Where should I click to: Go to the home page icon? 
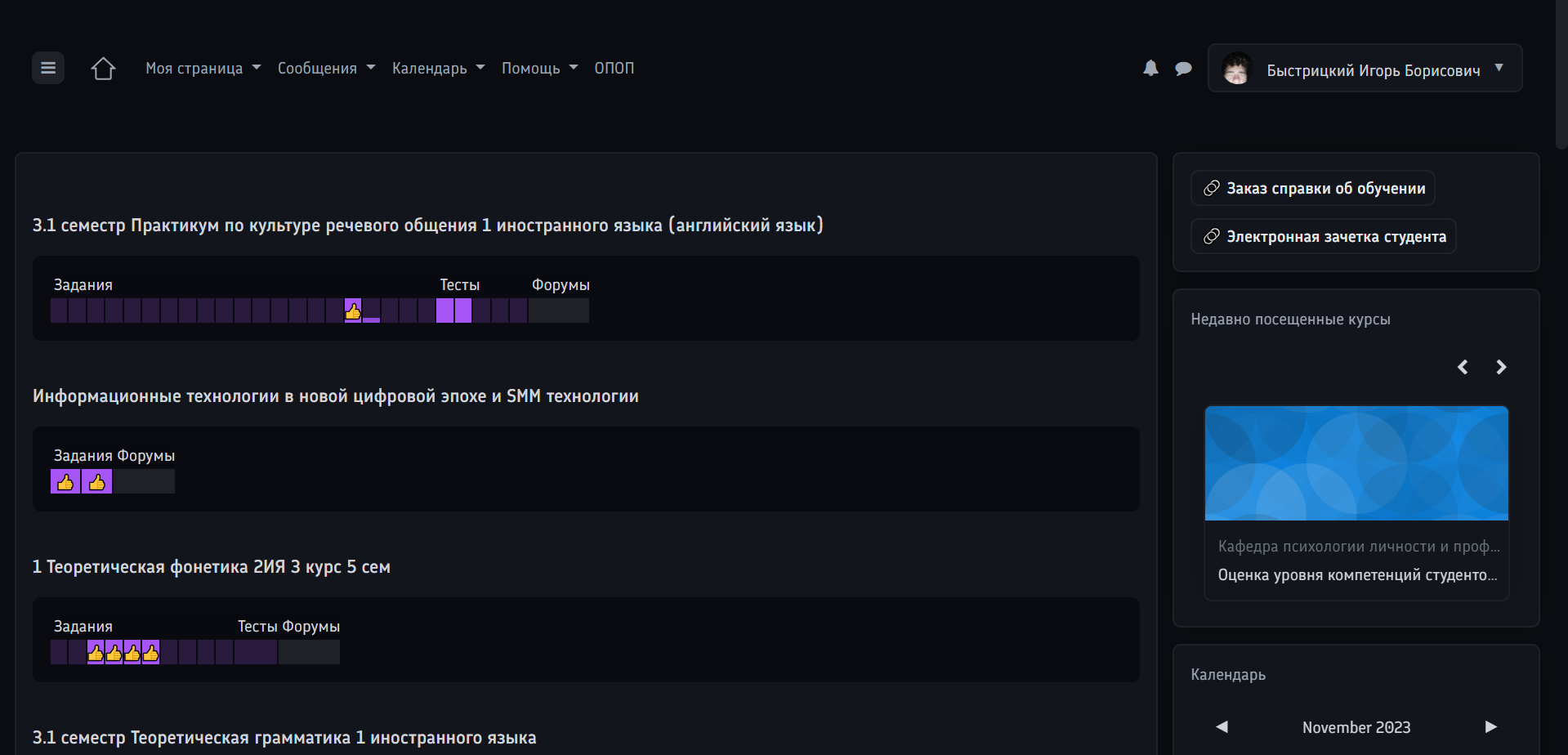(x=103, y=69)
